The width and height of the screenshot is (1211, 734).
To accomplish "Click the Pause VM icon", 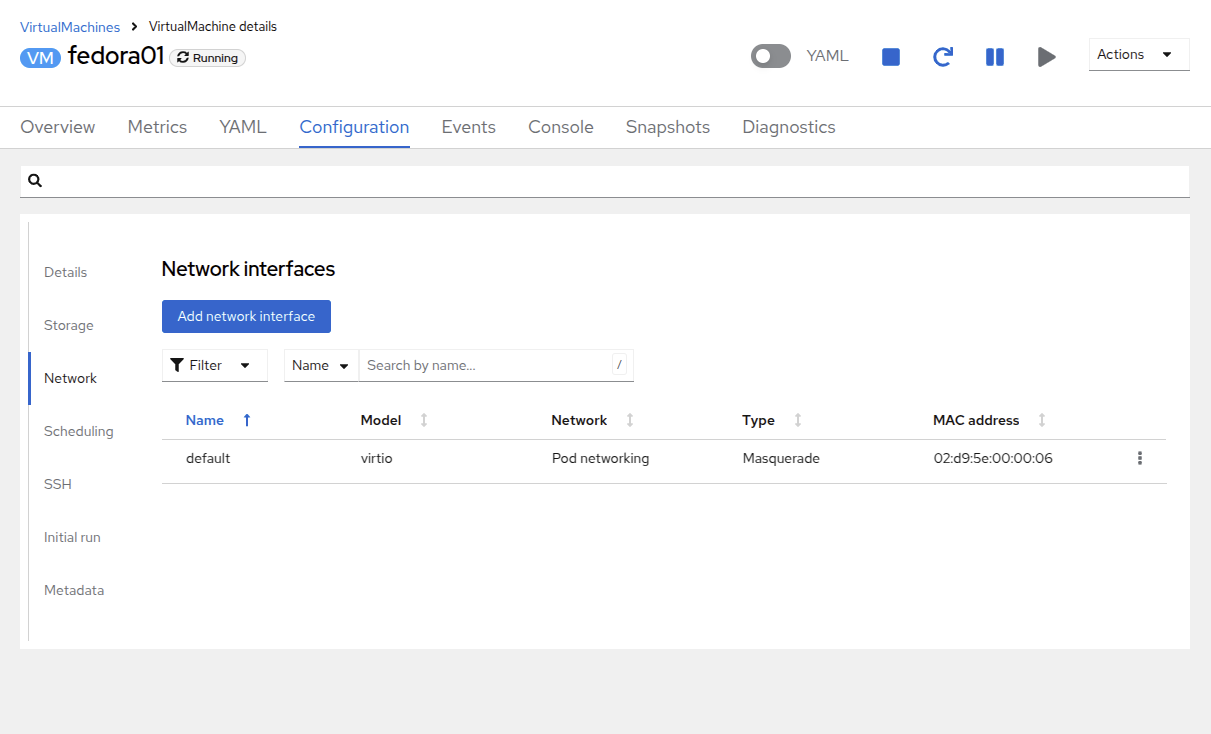I will [995, 57].
